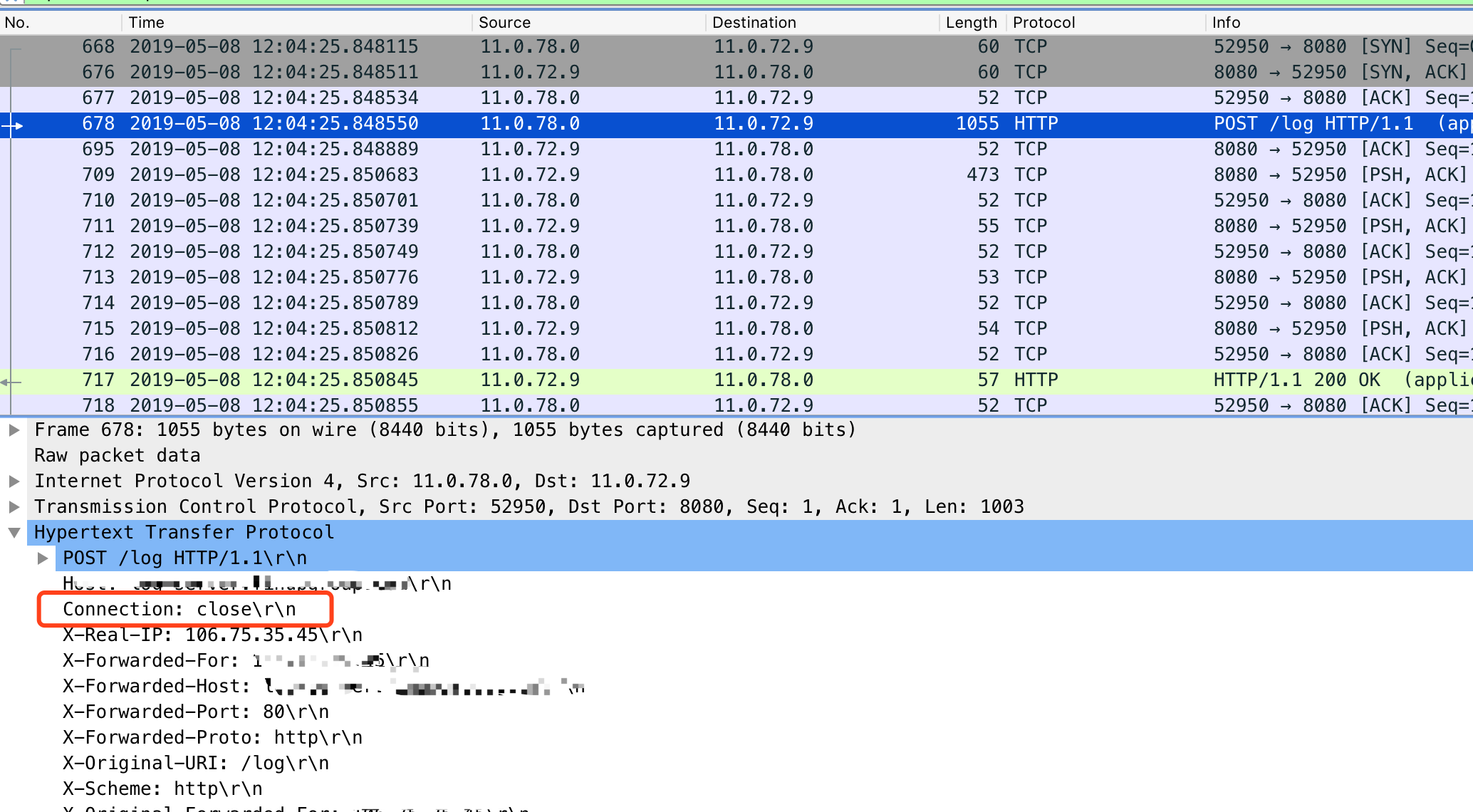Select packet 715 with length 54

736,329
